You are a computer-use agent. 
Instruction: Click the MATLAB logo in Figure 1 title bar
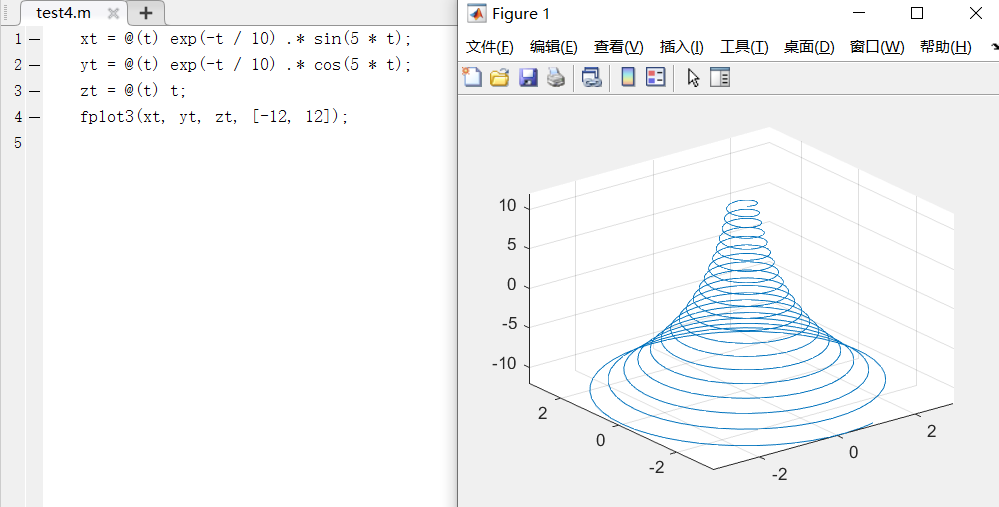[x=477, y=13]
